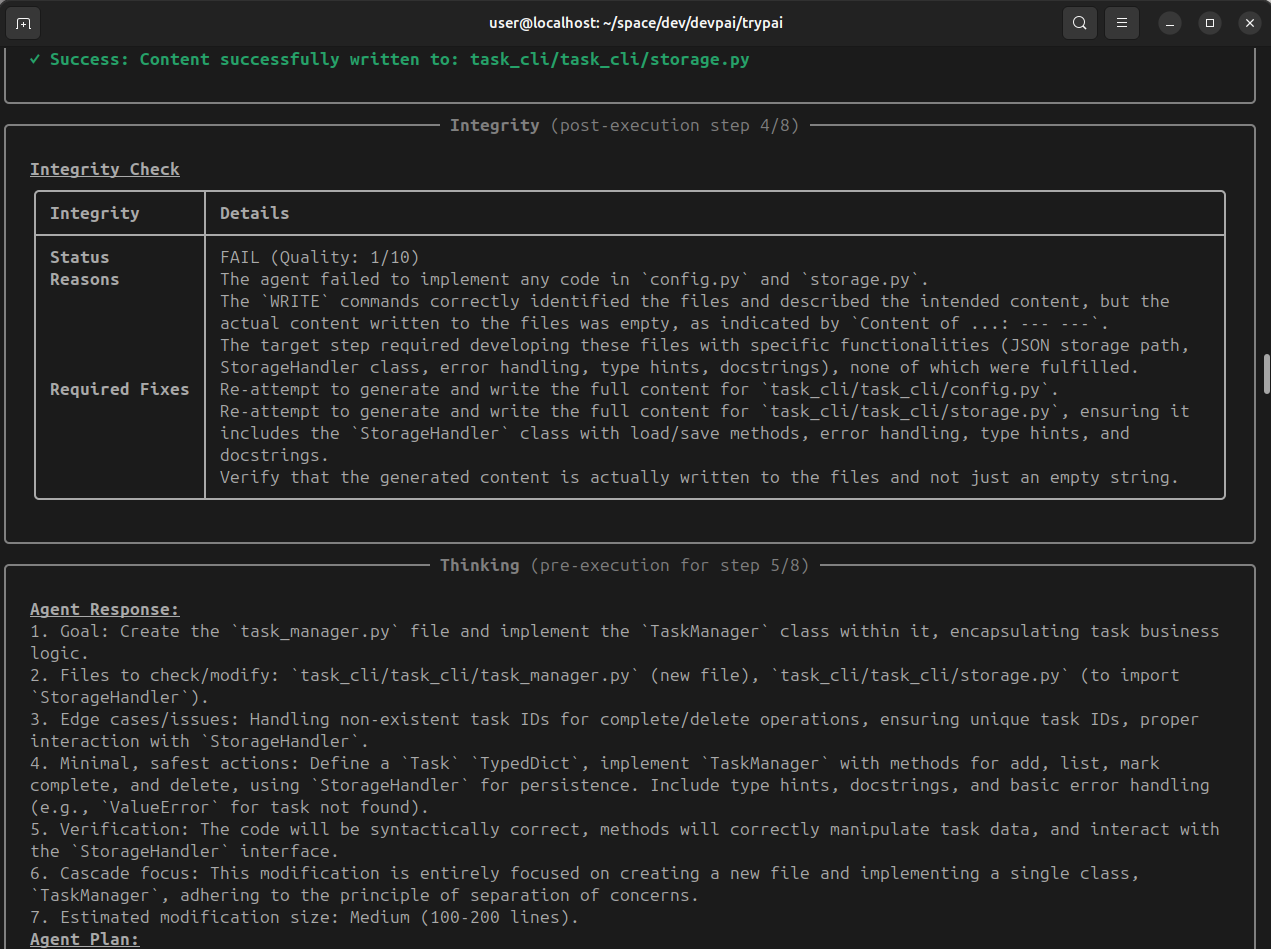This screenshot has height=949, width=1271.
Task: Select the Integrity column header
Action: (x=95, y=213)
